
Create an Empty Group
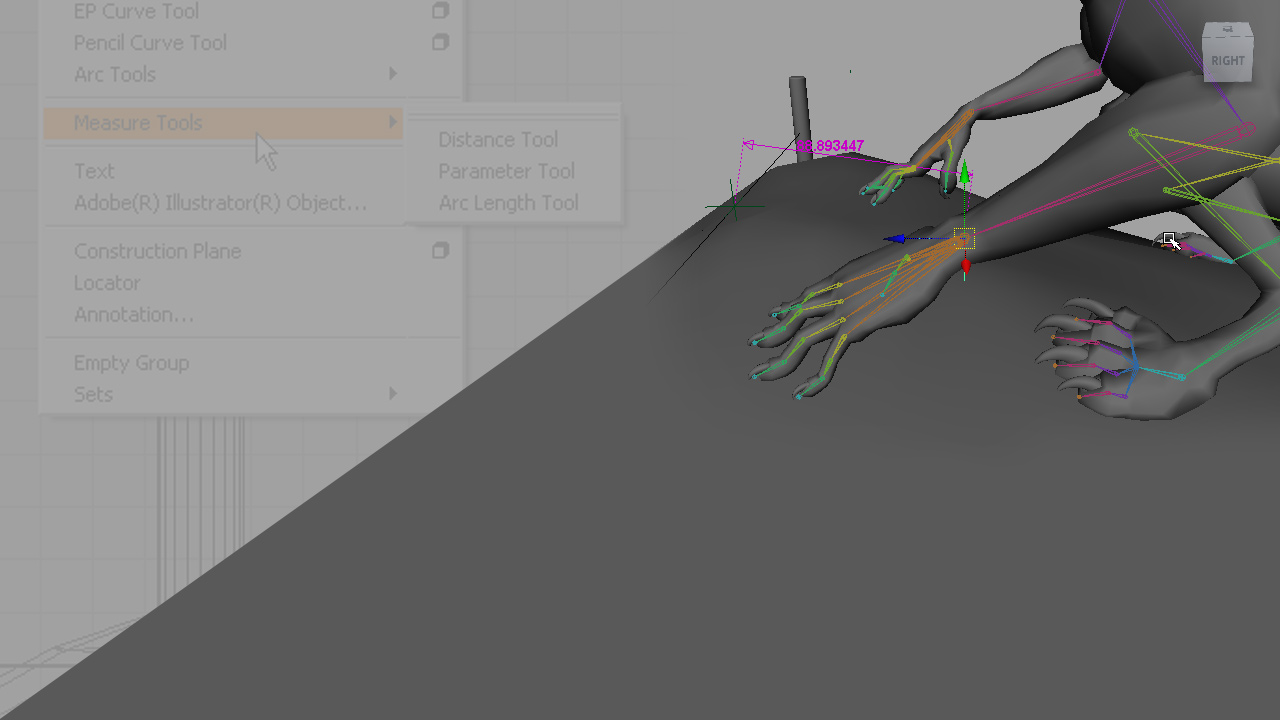(131, 363)
